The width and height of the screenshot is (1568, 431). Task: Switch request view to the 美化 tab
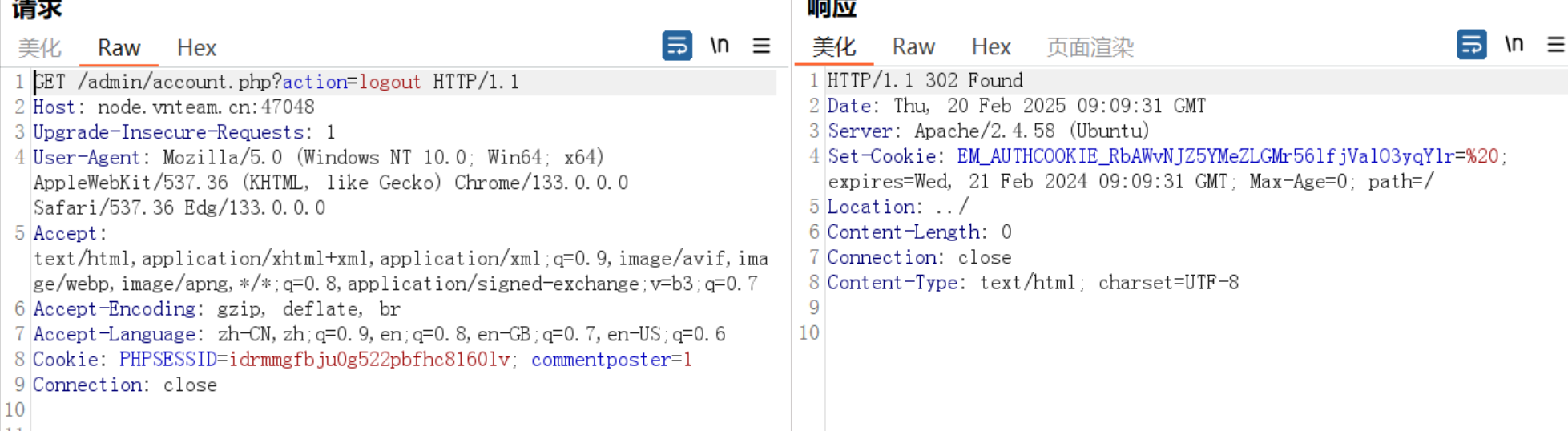coord(39,48)
